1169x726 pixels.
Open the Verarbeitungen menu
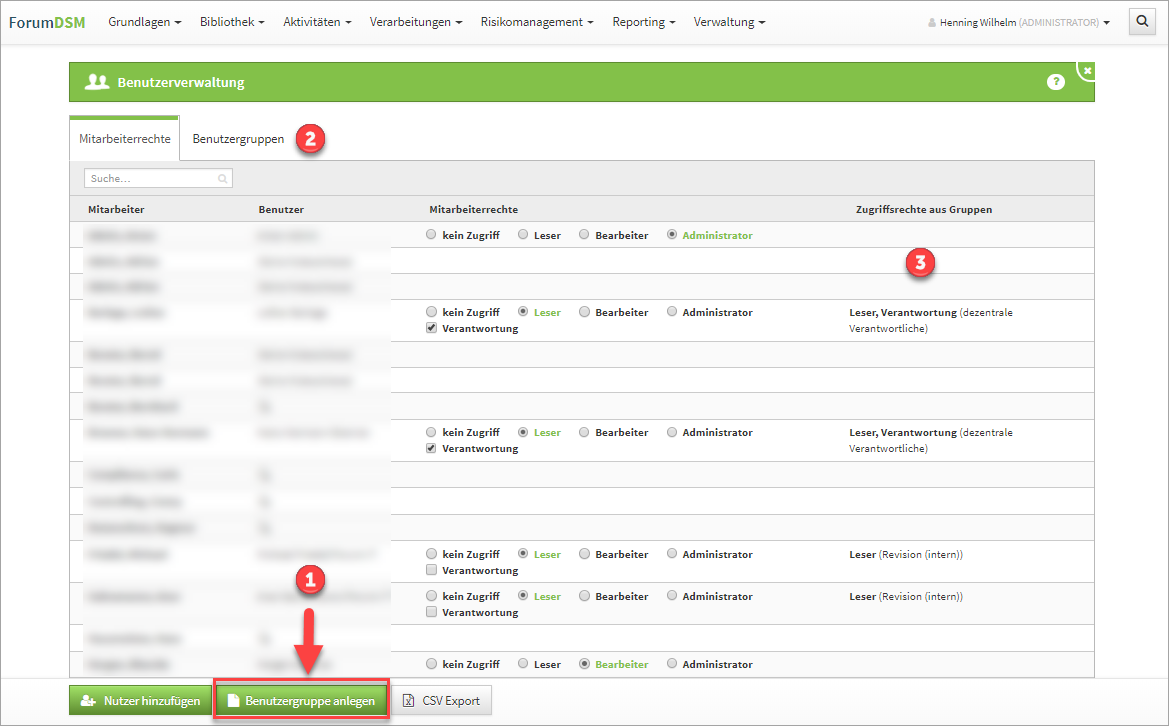click(x=416, y=21)
